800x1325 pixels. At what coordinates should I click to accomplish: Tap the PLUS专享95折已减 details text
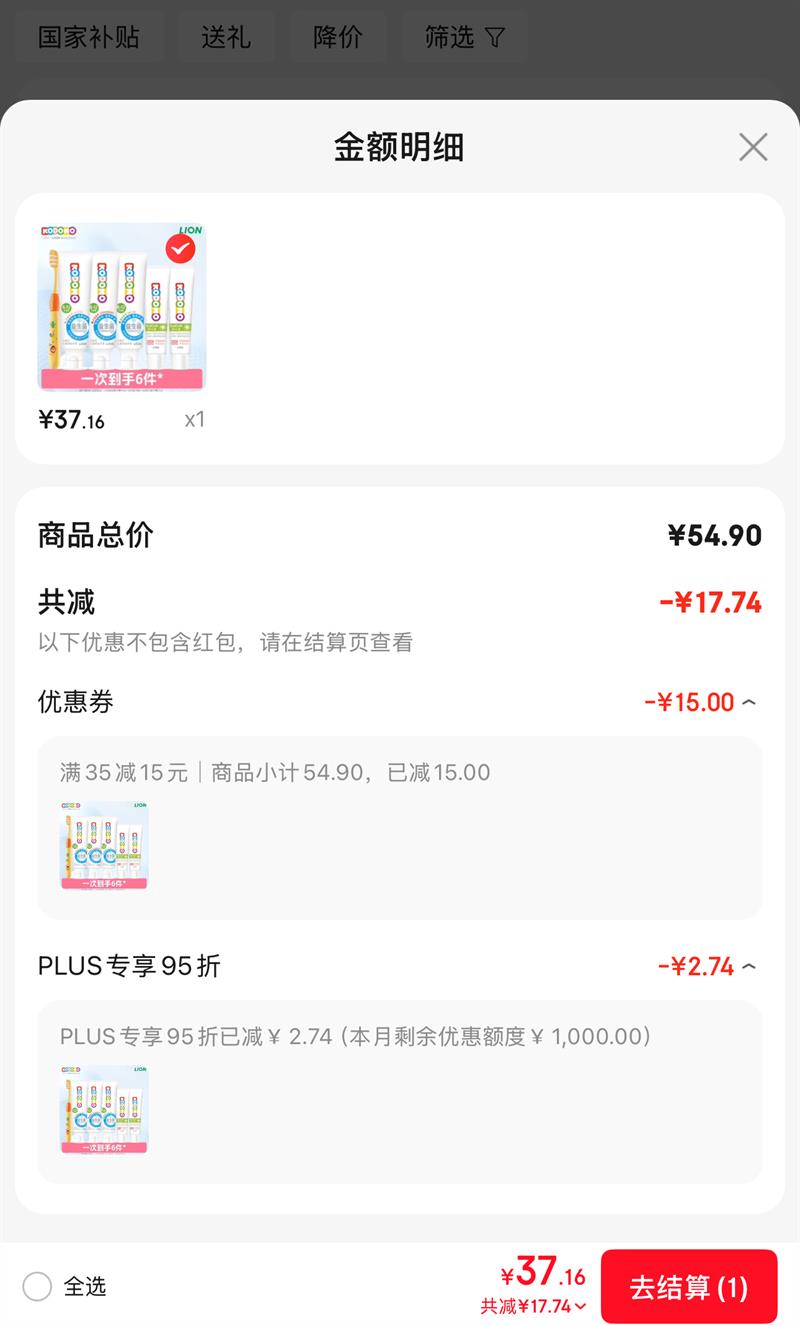click(355, 1036)
